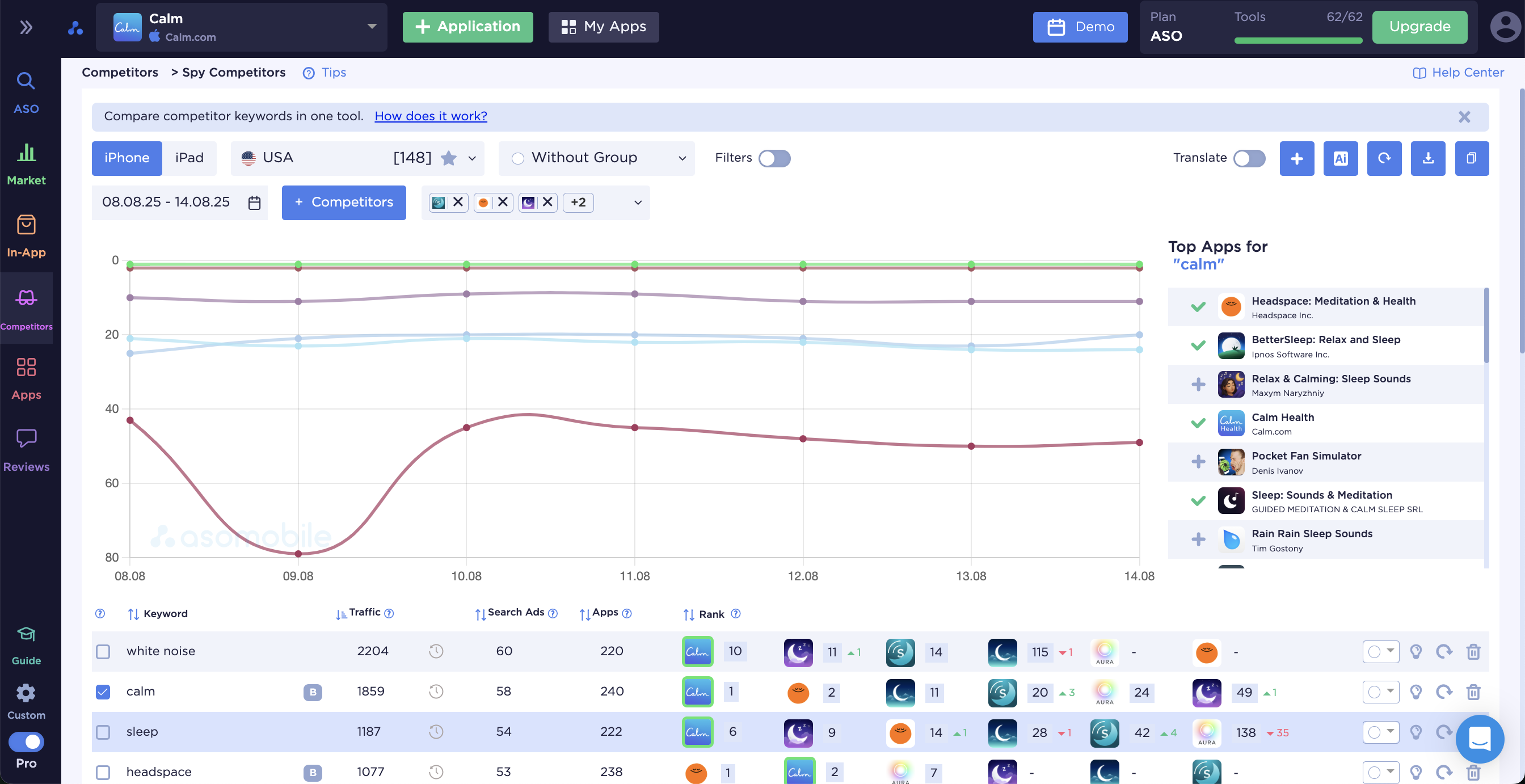This screenshot has width=1525, height=784.
Task: Open the Market section in sidebar
Action: [x=26, y=165]
